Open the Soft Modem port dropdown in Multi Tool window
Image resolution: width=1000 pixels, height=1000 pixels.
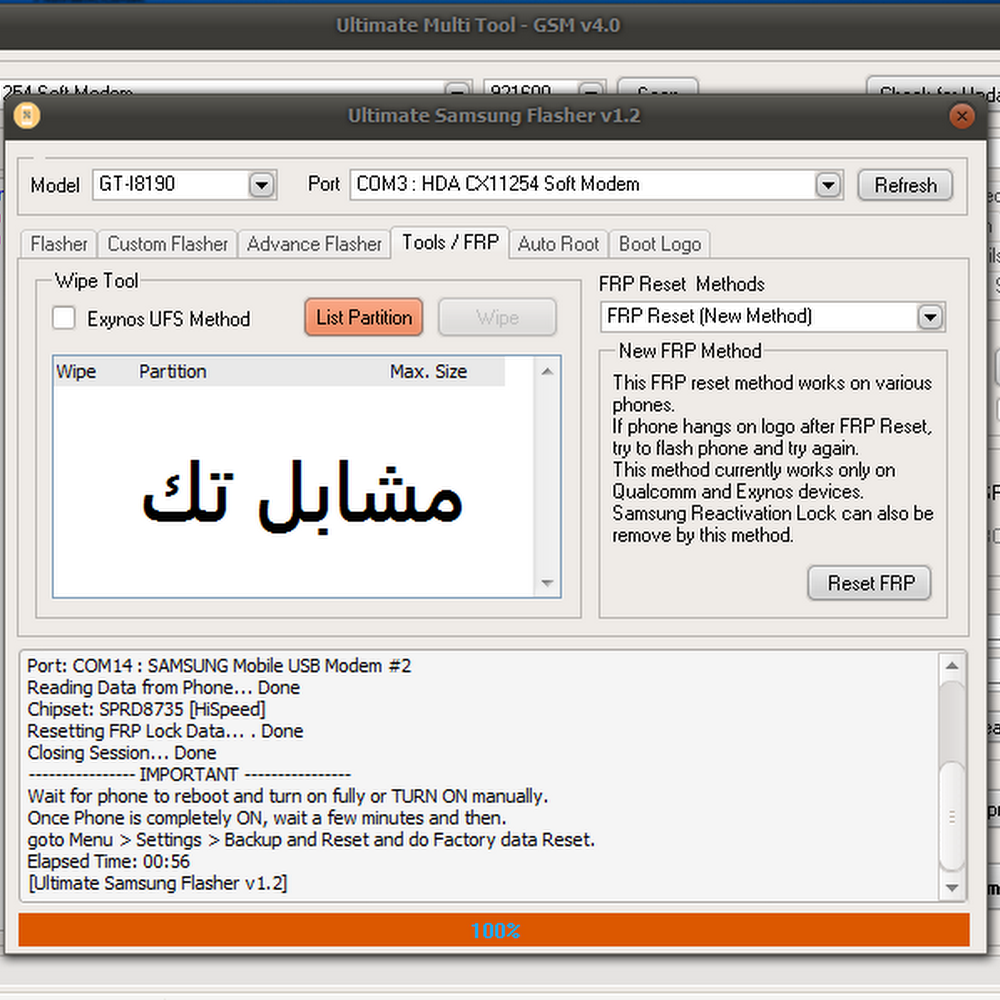pos(457,89)
